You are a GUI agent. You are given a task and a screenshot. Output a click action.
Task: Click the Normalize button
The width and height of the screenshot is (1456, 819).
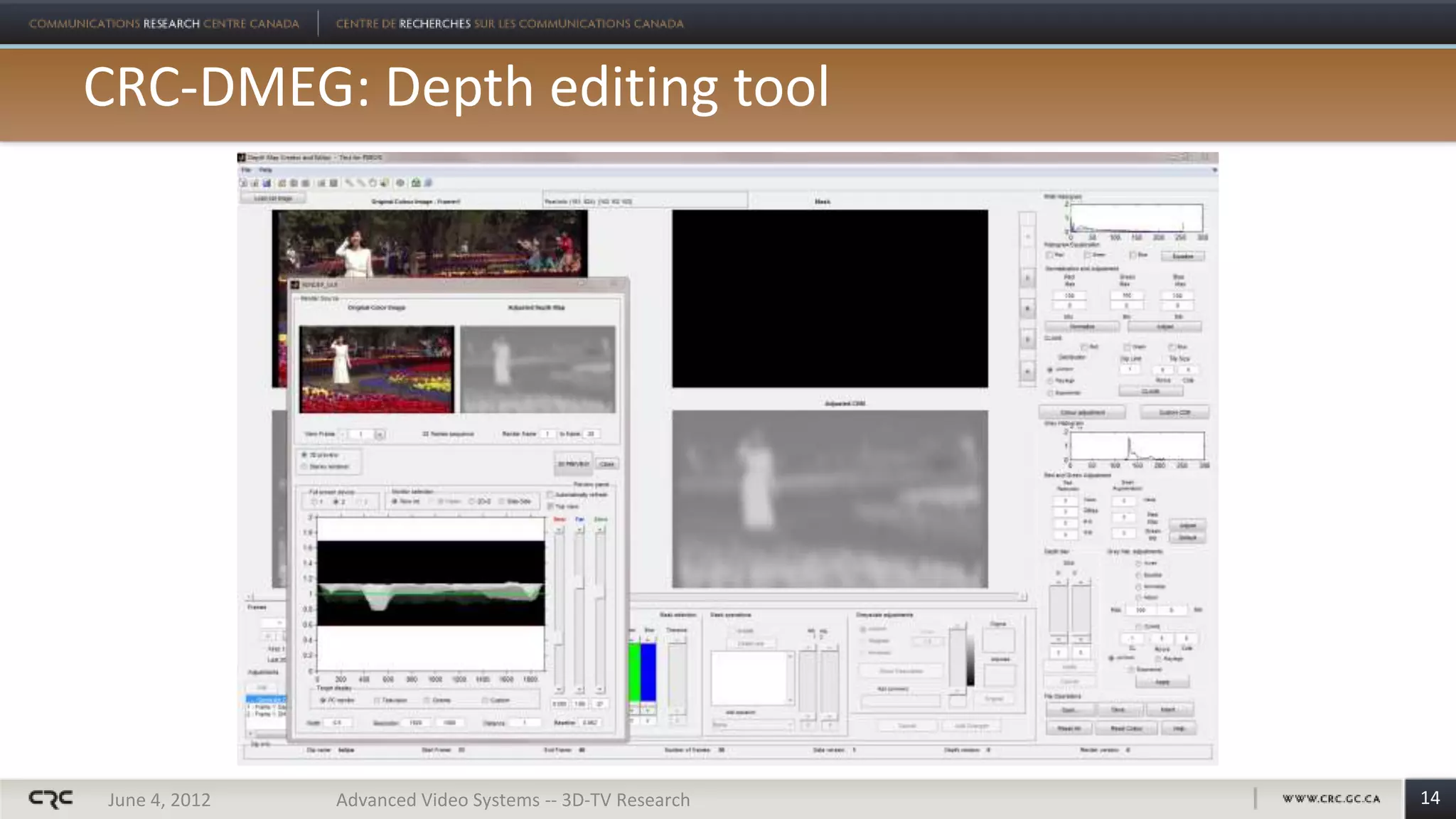1081,327
